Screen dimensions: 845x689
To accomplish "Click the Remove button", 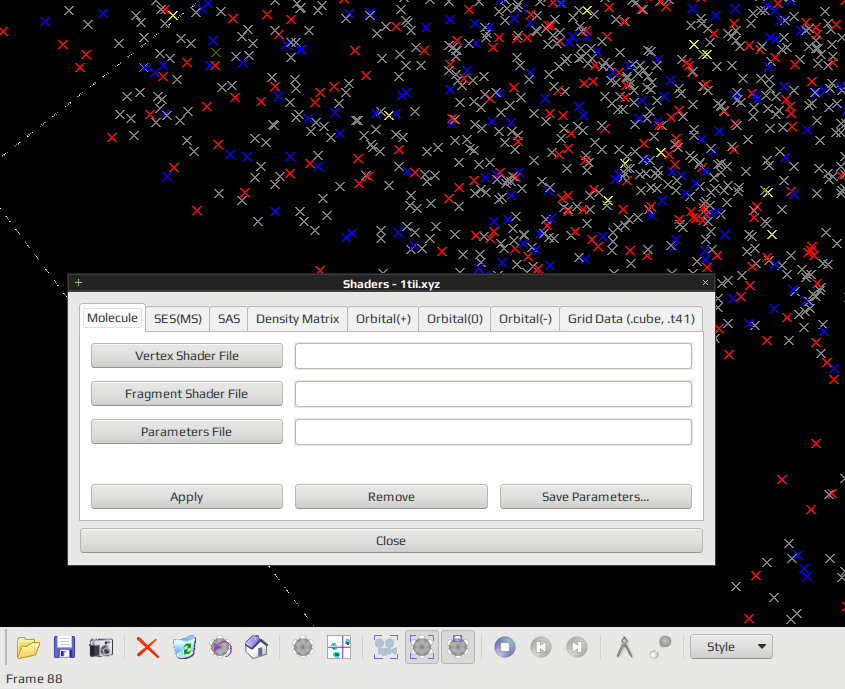I will [391, 497].
